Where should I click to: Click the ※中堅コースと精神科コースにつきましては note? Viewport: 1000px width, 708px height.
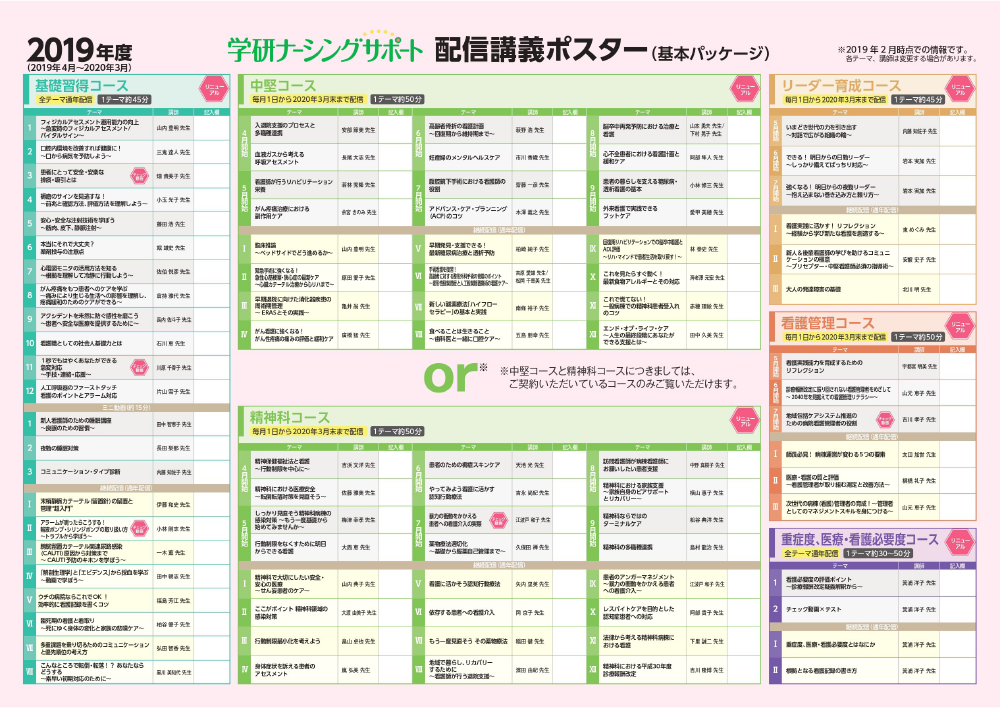(x=619, y=377)
